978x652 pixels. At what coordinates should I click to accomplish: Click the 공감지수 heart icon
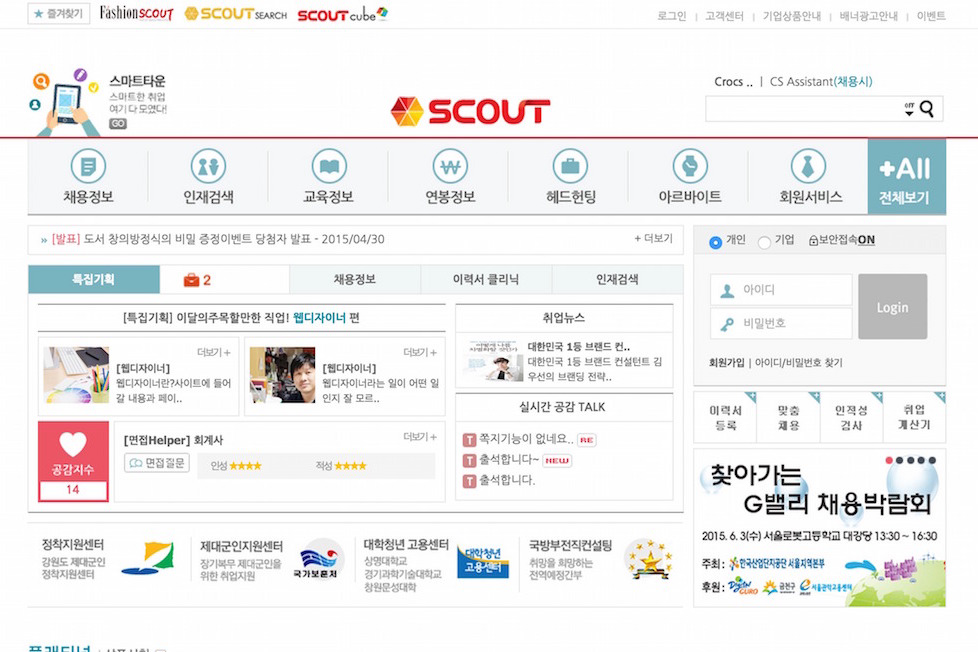coord(73,444)
